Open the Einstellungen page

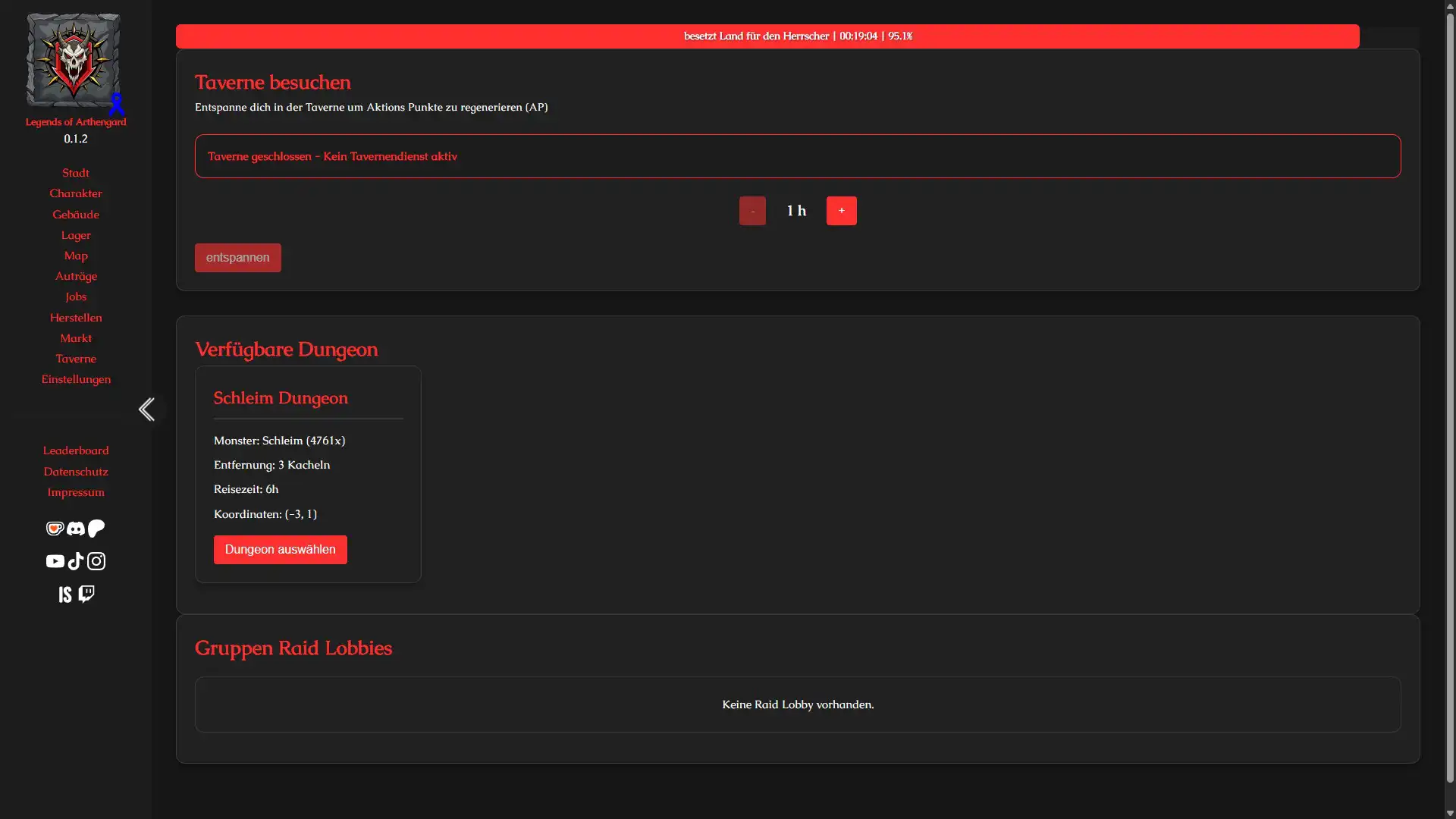point(75,379)
